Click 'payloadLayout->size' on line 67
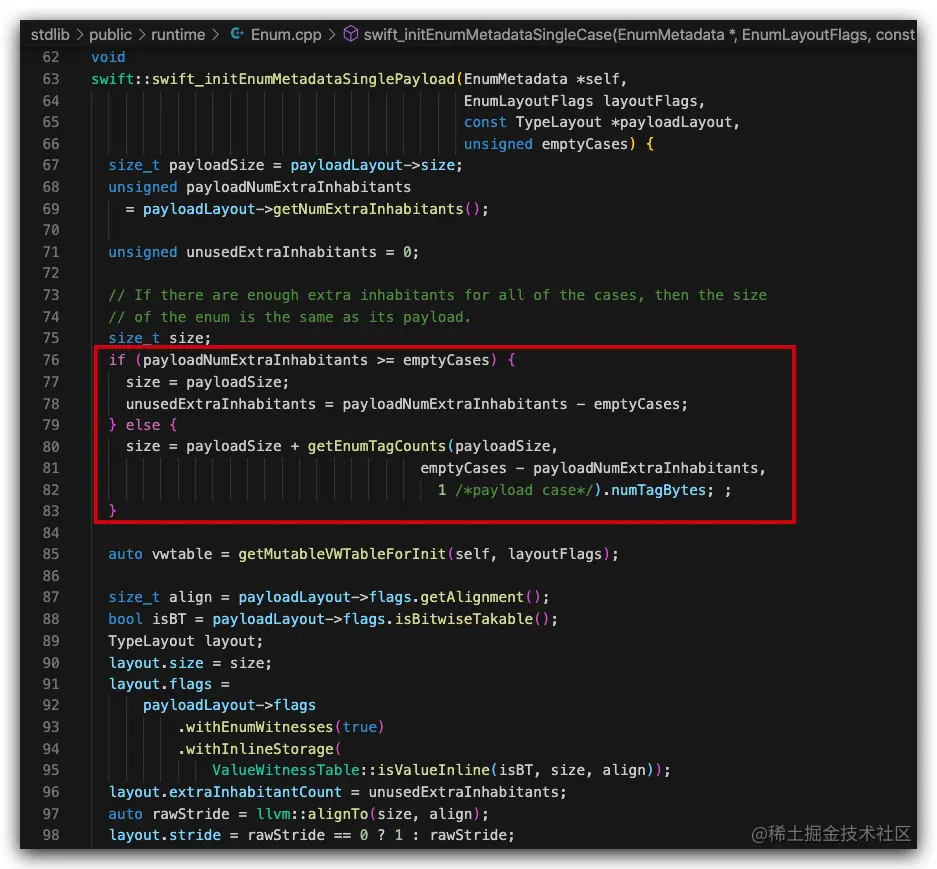Viewport: 937px width, 869px height. pyautogui.click(x=374, y=165)
